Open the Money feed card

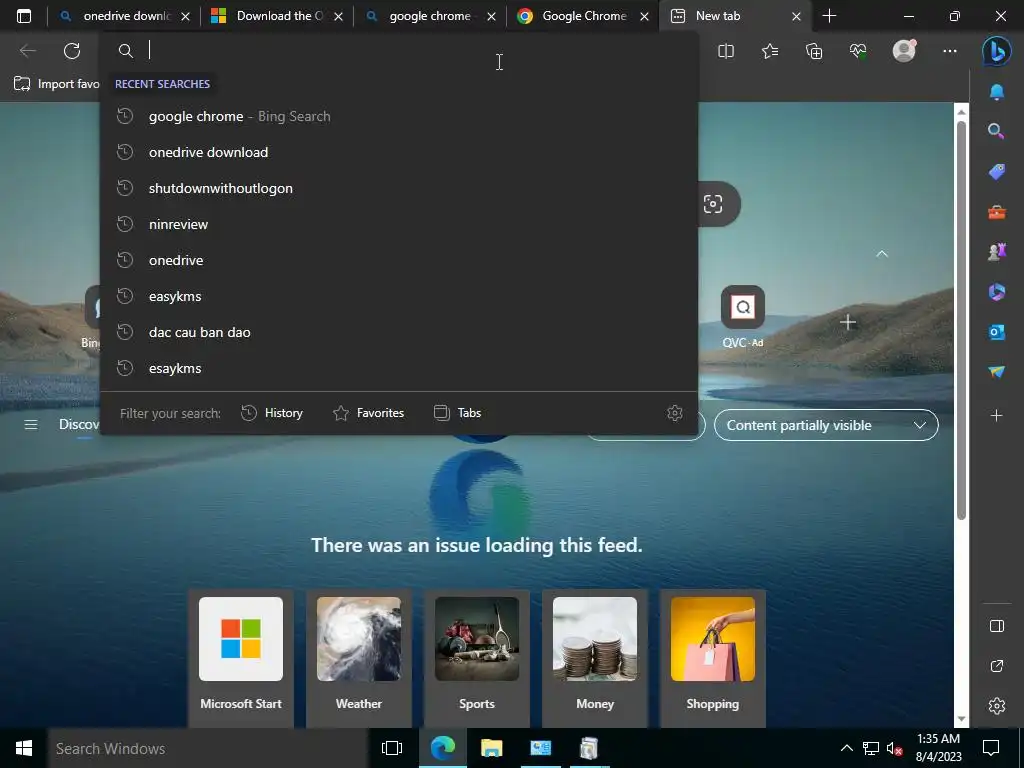coord(595,656)
